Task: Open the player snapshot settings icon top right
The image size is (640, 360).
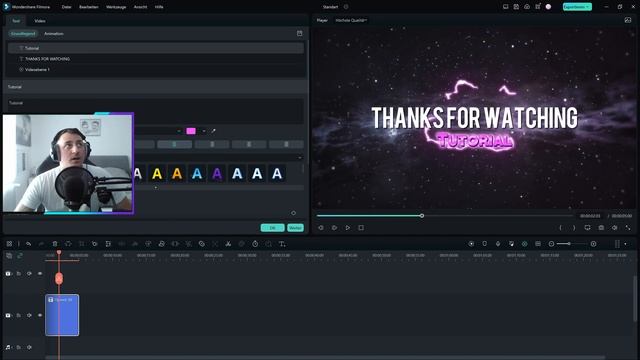Action: coord(628,20)
